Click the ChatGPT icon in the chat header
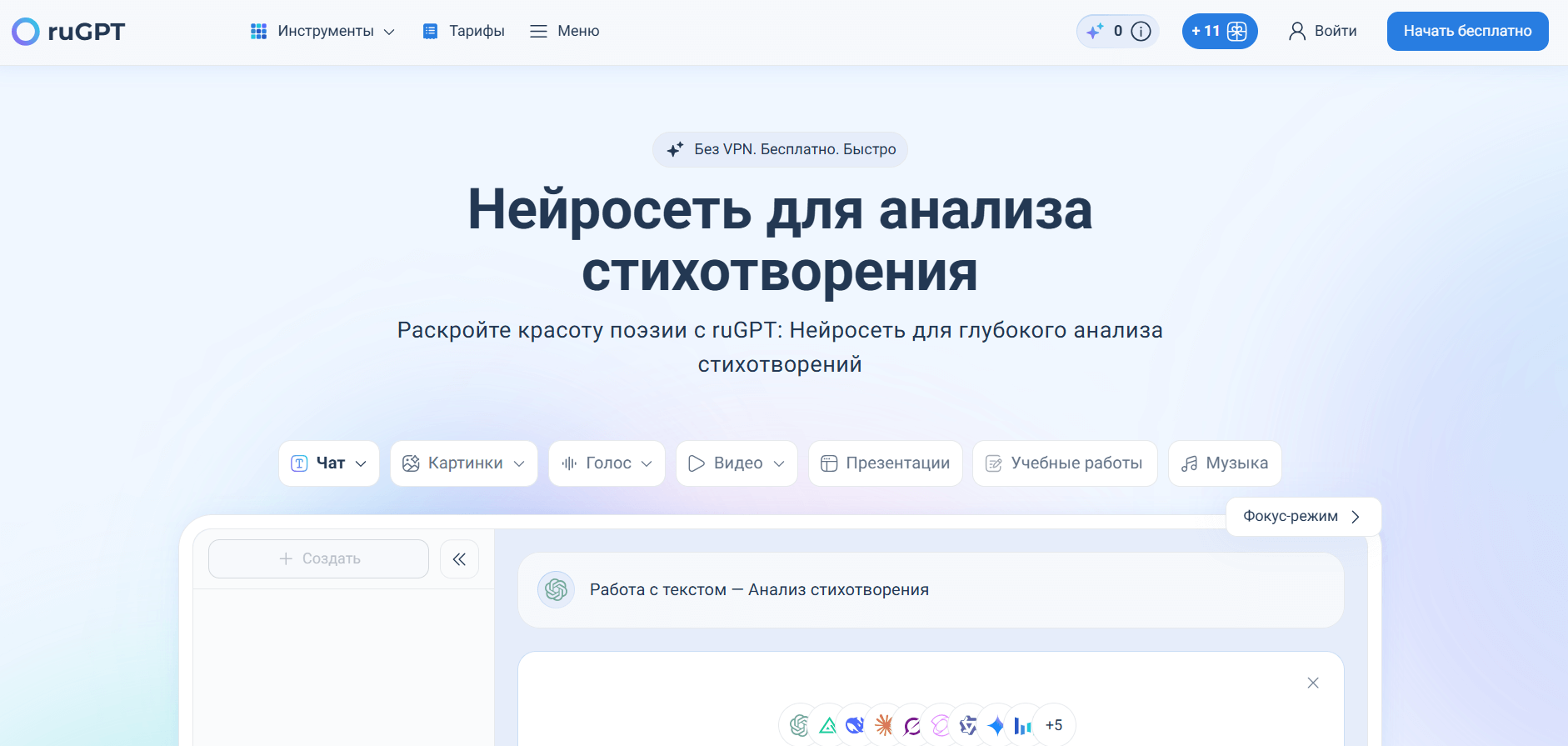Viewport: 1568px width, 746px height. point(556,590)
